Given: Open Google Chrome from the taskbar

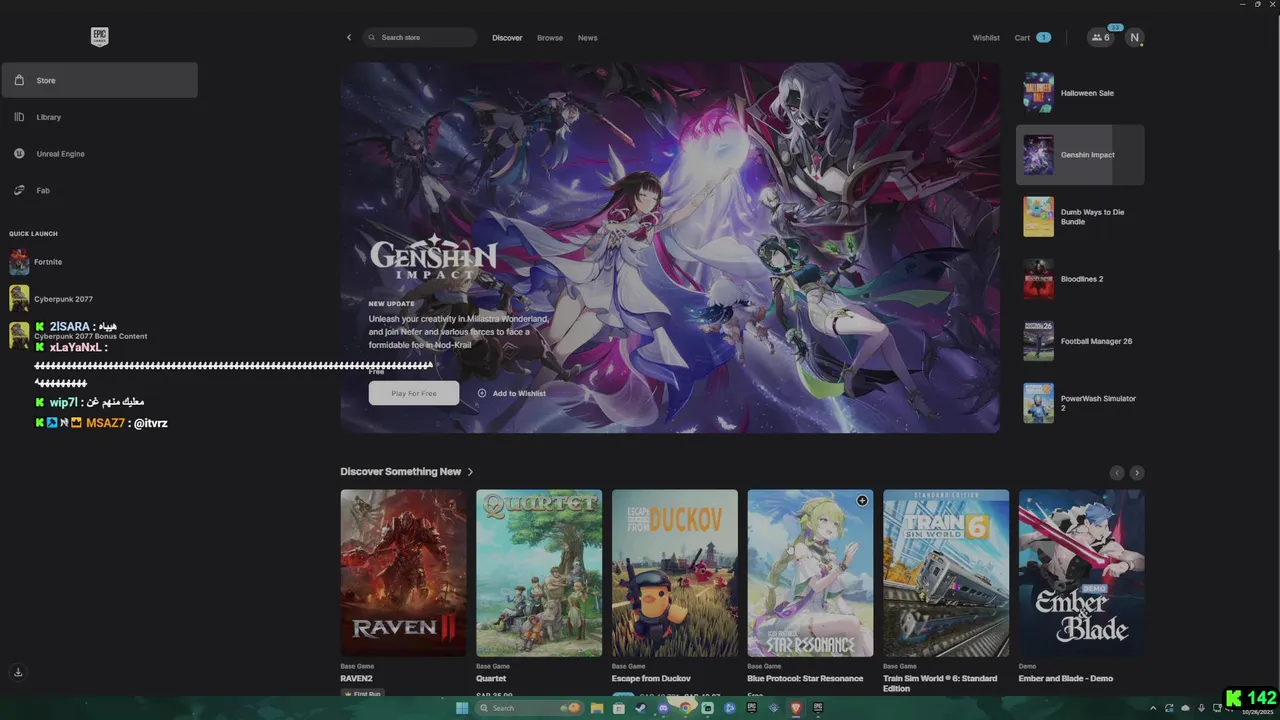Looking at the screenshot, I should (x=685, y=708).
